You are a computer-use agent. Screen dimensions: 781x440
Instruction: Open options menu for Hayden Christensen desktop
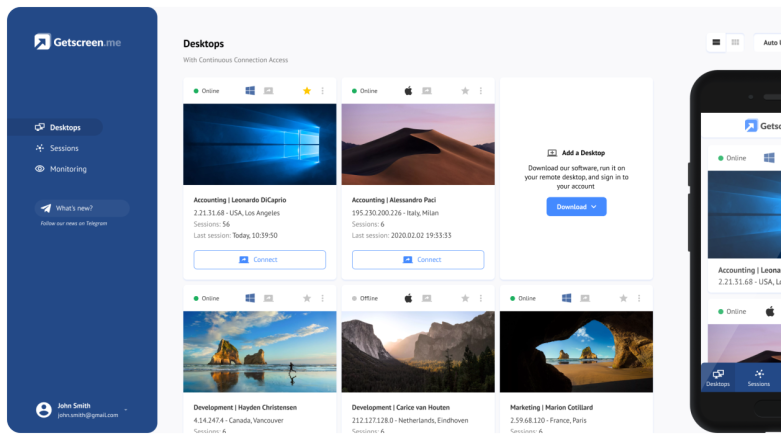(323, 298)
